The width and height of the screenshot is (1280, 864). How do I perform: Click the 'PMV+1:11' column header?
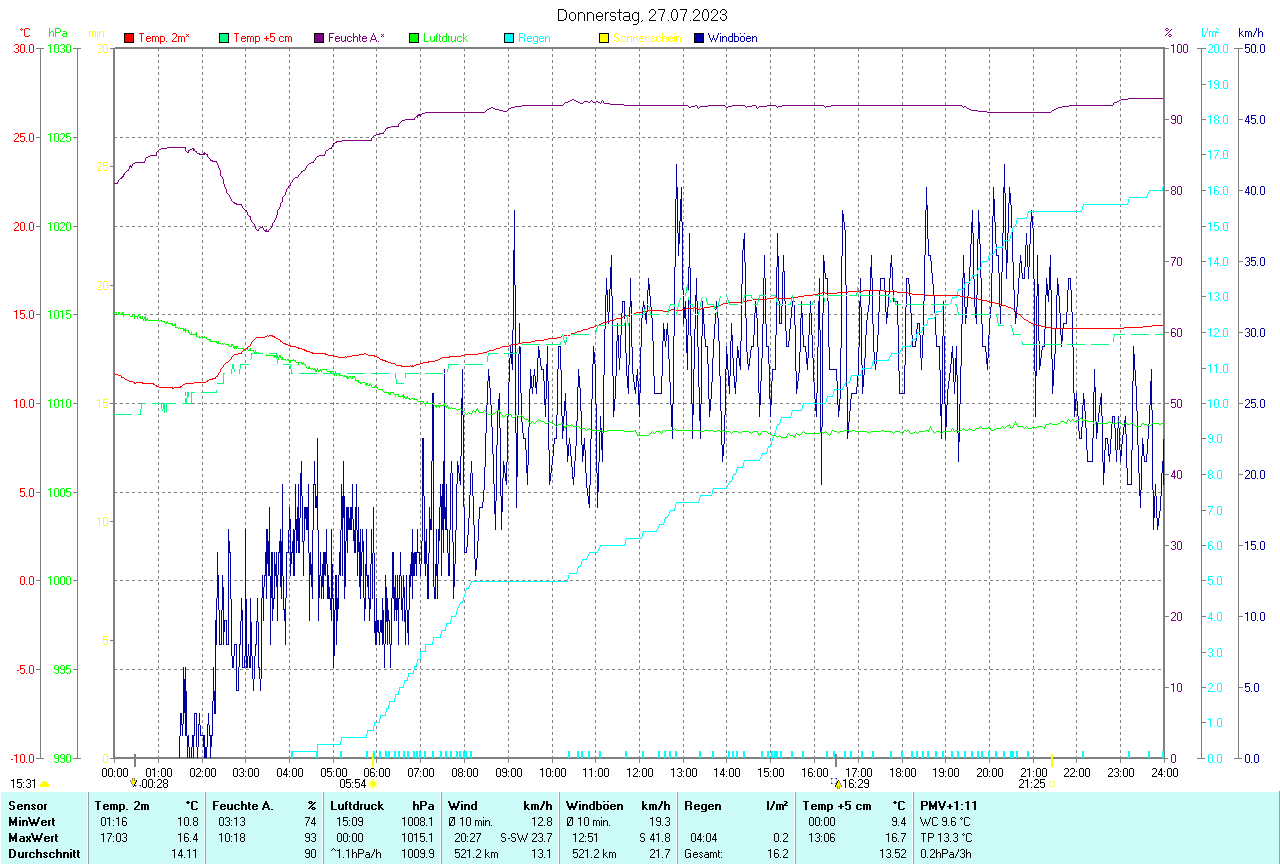click(x=949, y=805)
